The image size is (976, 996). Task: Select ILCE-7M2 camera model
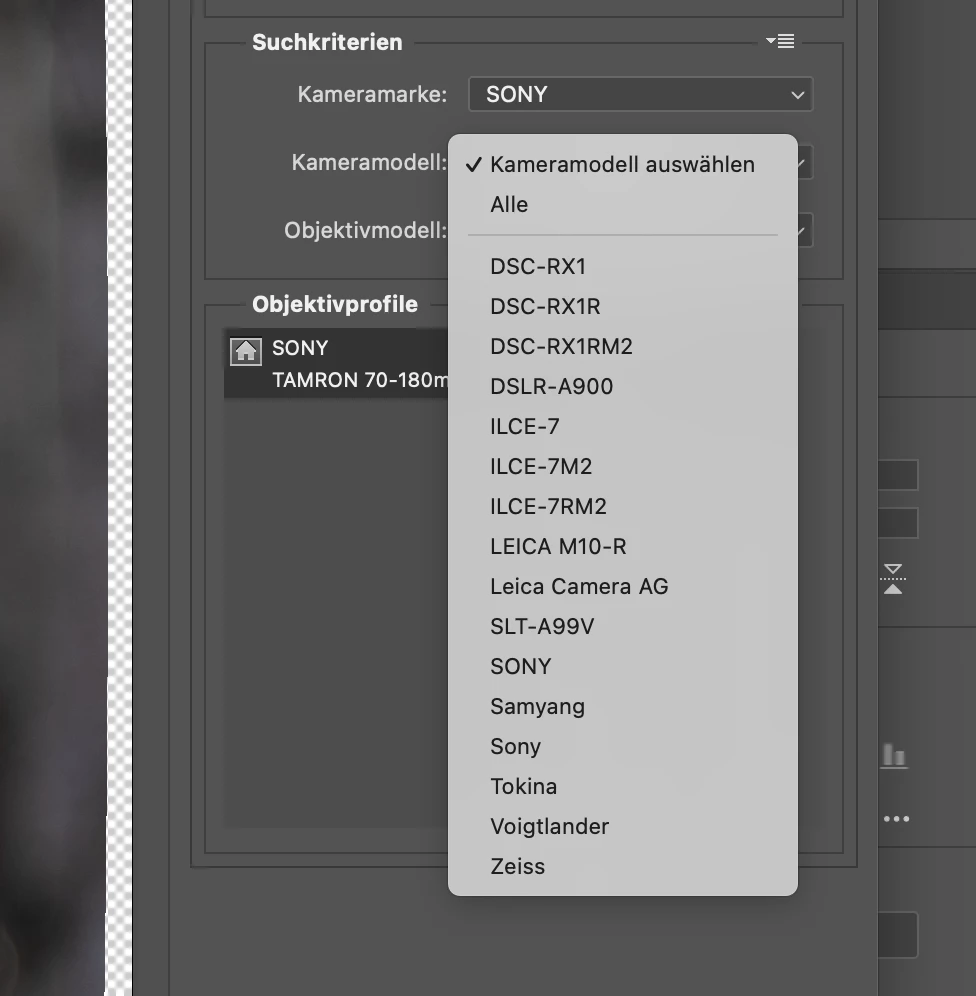click(x=622, y=466)
